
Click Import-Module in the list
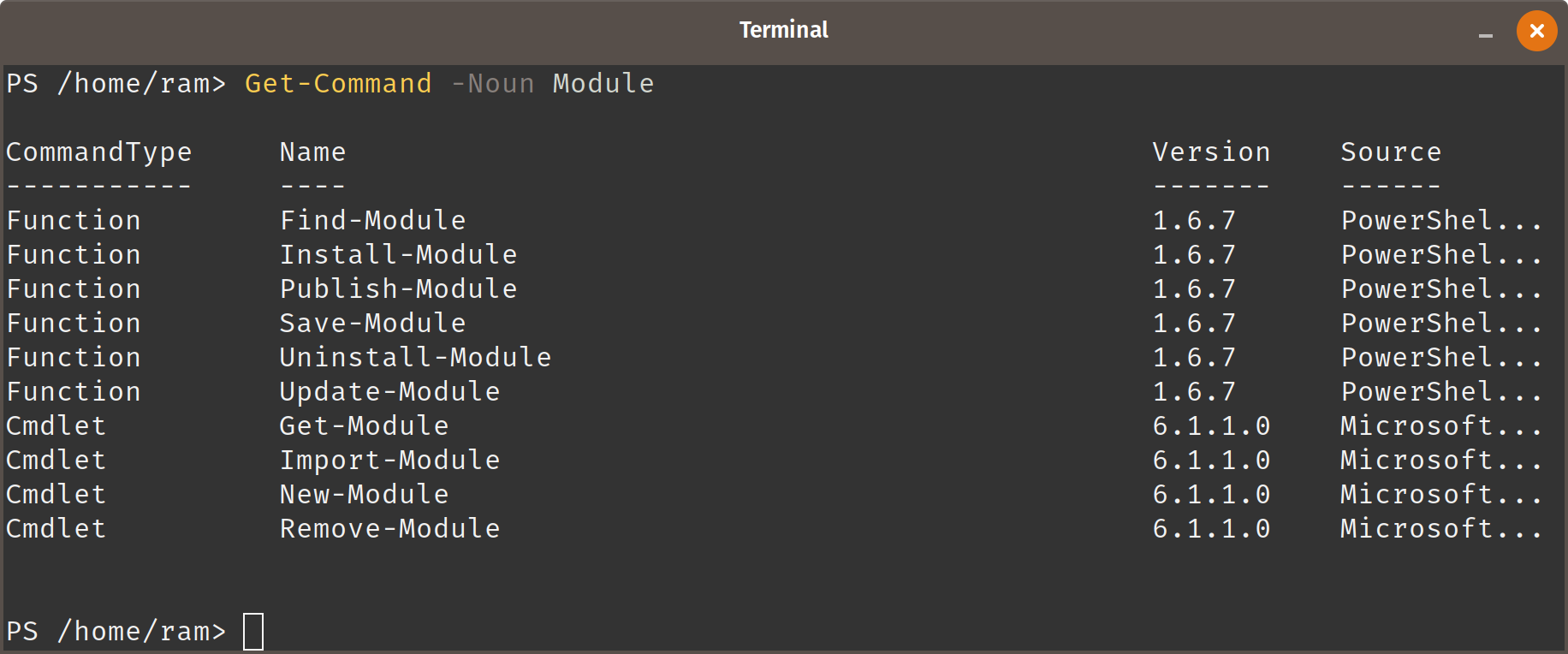390,461
